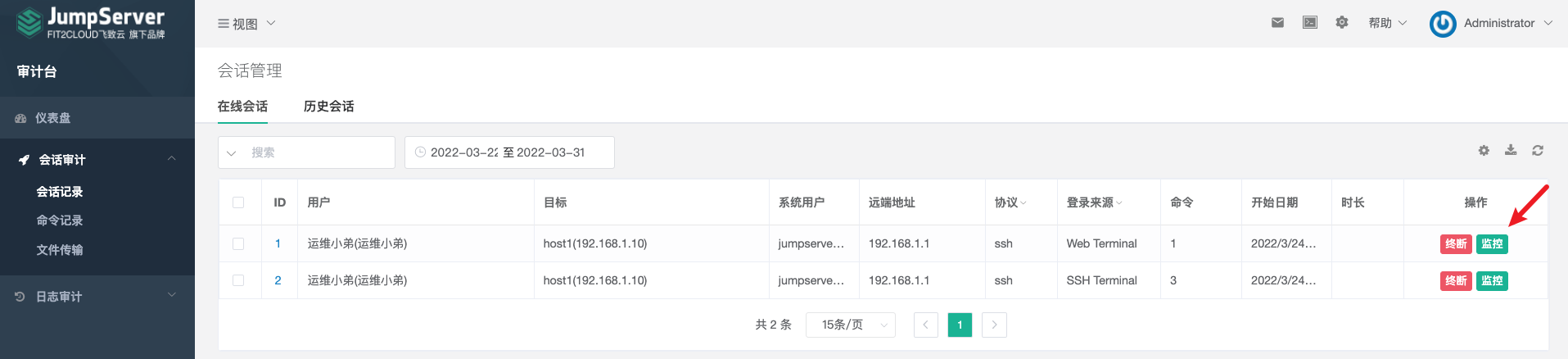Image resolution: width=1568 pixels, height=359 pixels.
Task: Open session ID 2 link
Action: (x=278, y=280)
